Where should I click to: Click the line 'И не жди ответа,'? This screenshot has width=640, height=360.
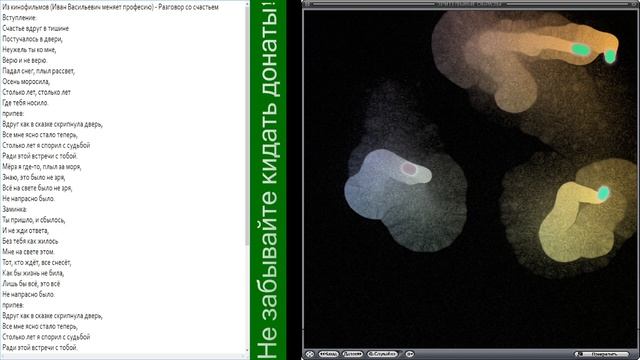click(25, 230)
